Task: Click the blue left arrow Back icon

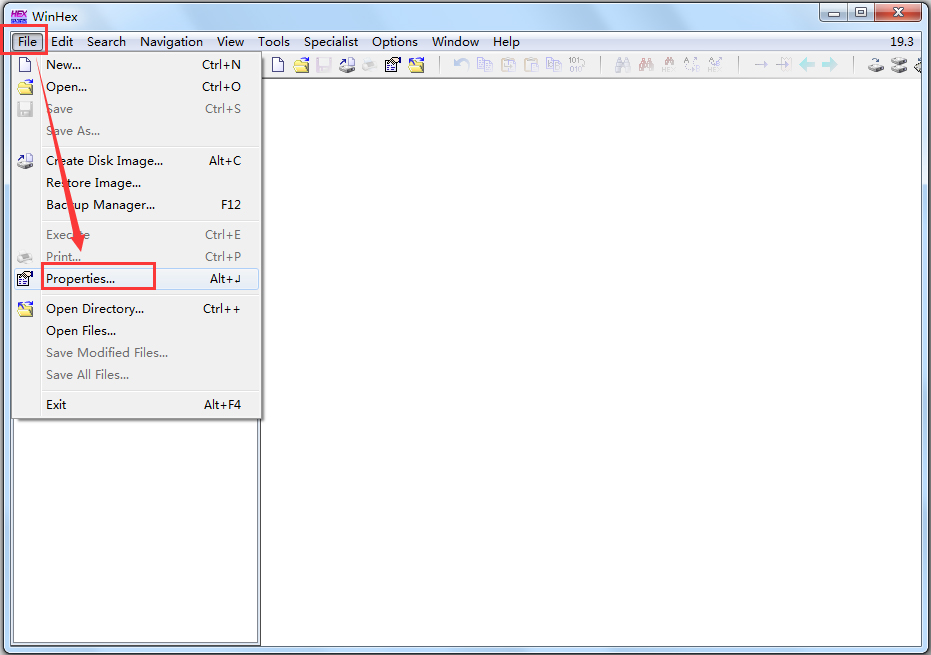Action: pos(807,64)
